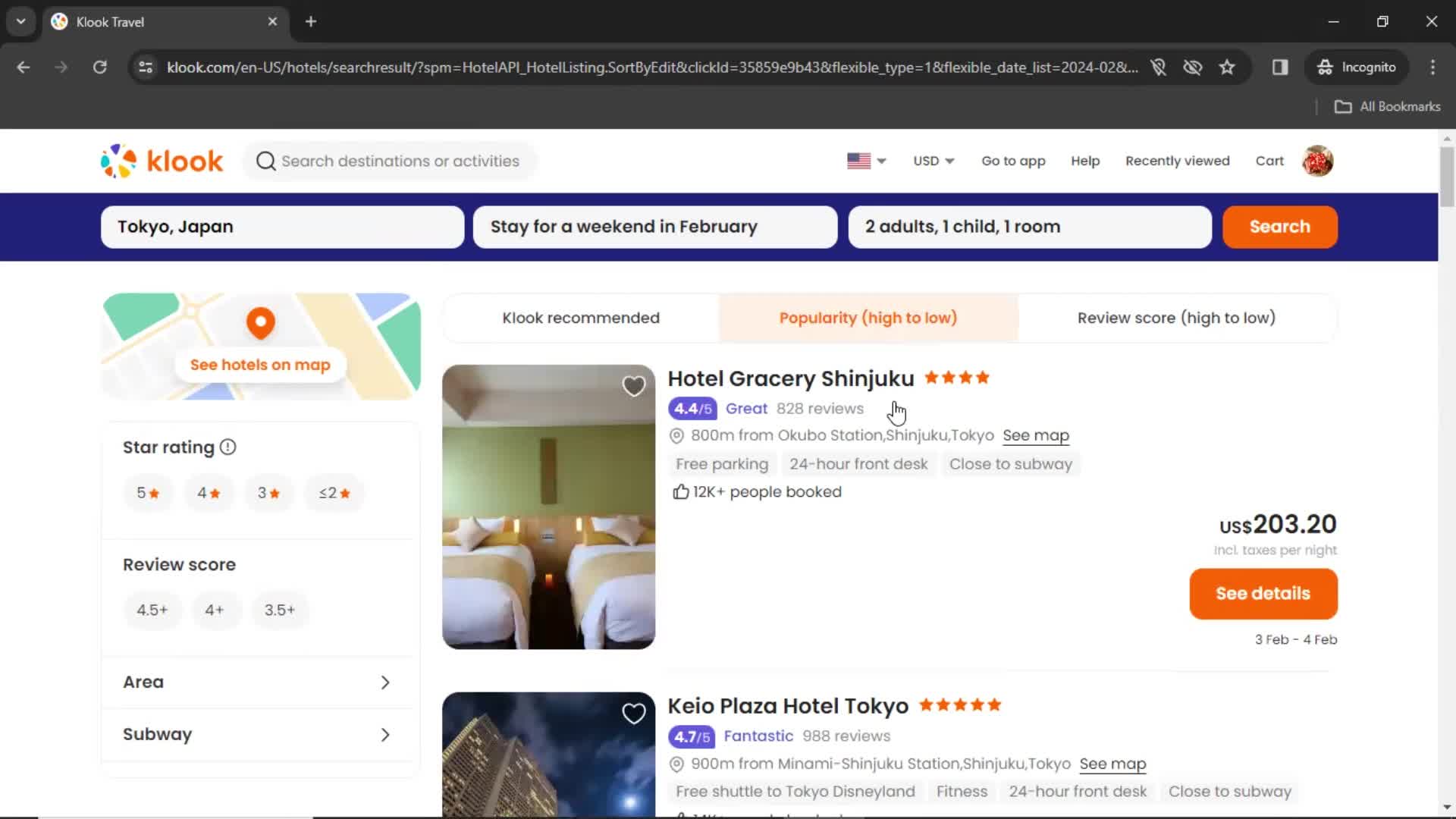Viewport: 1456px width, 819px height.
Task: Click Go to app
Action: [x=1013, y=161]
